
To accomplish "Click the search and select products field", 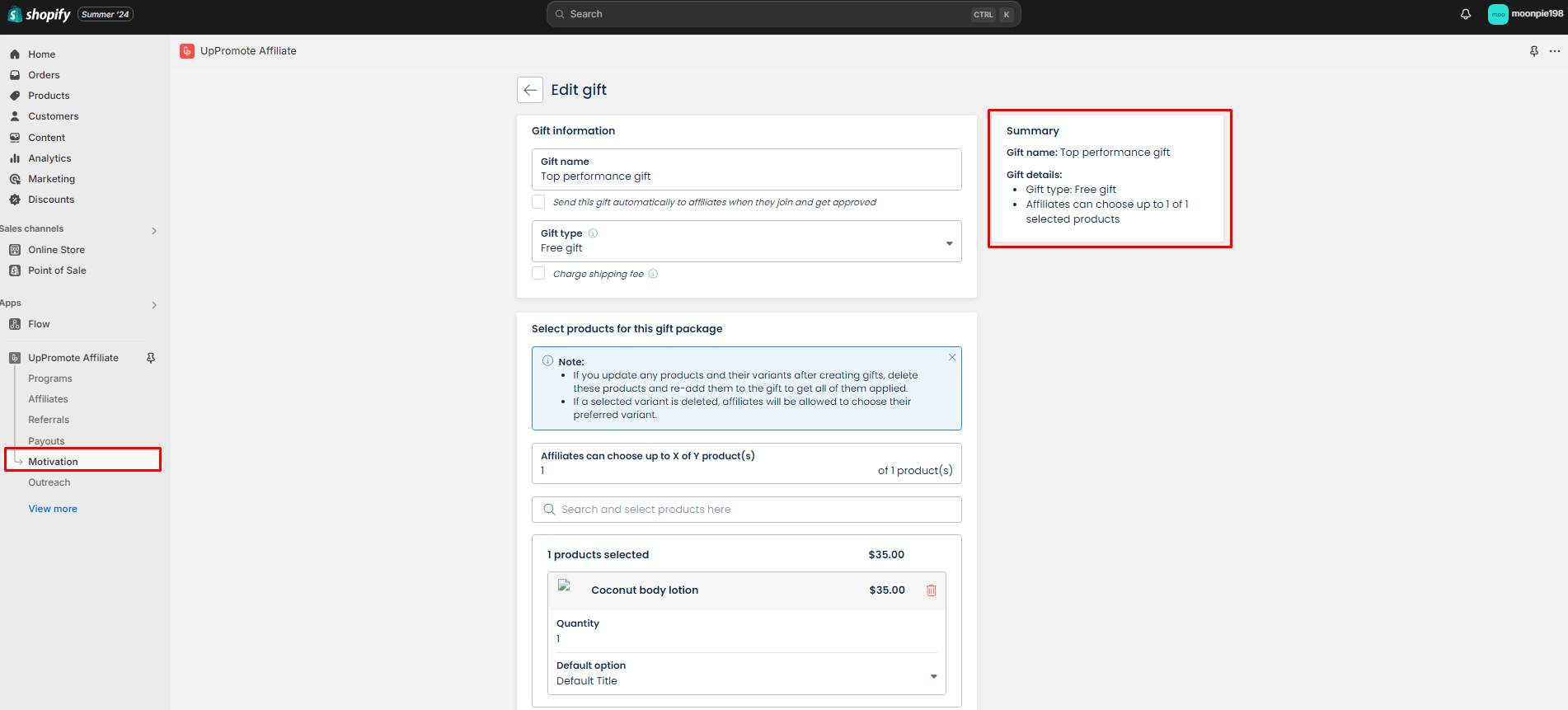I will click(747, 510).
